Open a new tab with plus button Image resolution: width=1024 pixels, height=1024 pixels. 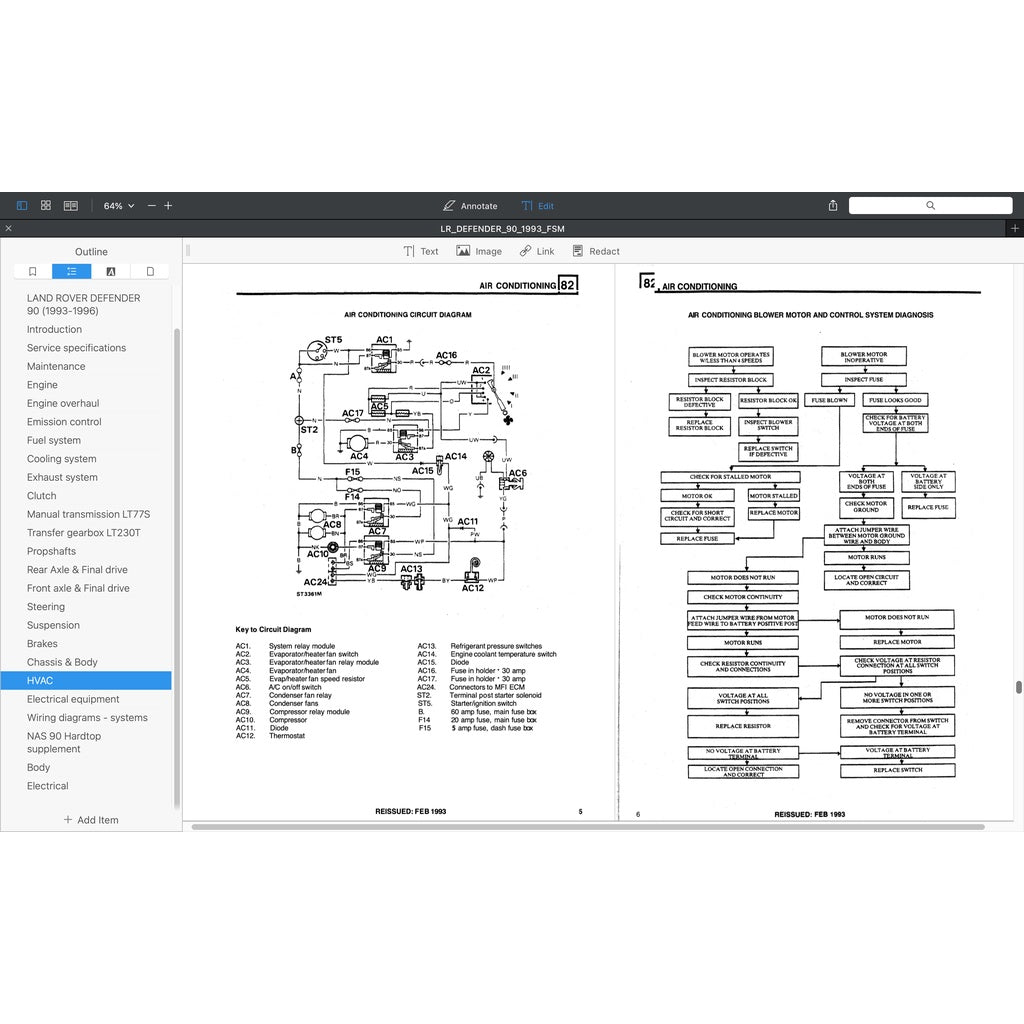(x=1015, y=229)
